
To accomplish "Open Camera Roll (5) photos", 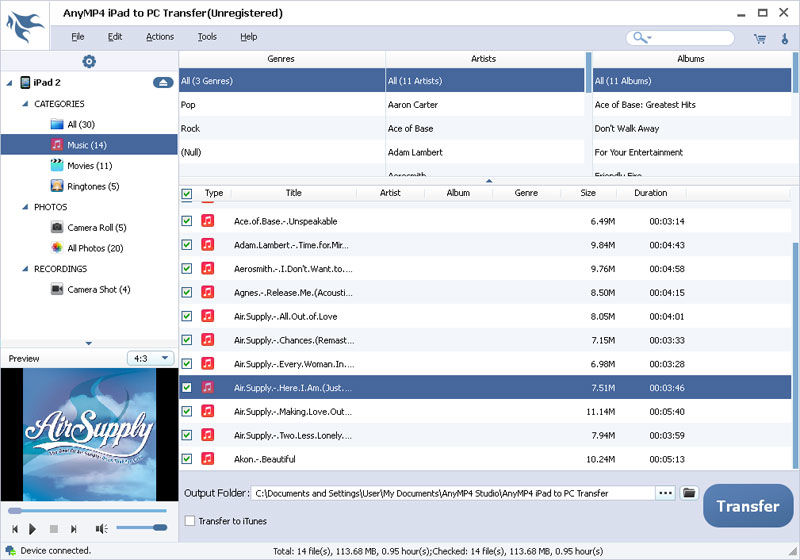I will point(97,227).
